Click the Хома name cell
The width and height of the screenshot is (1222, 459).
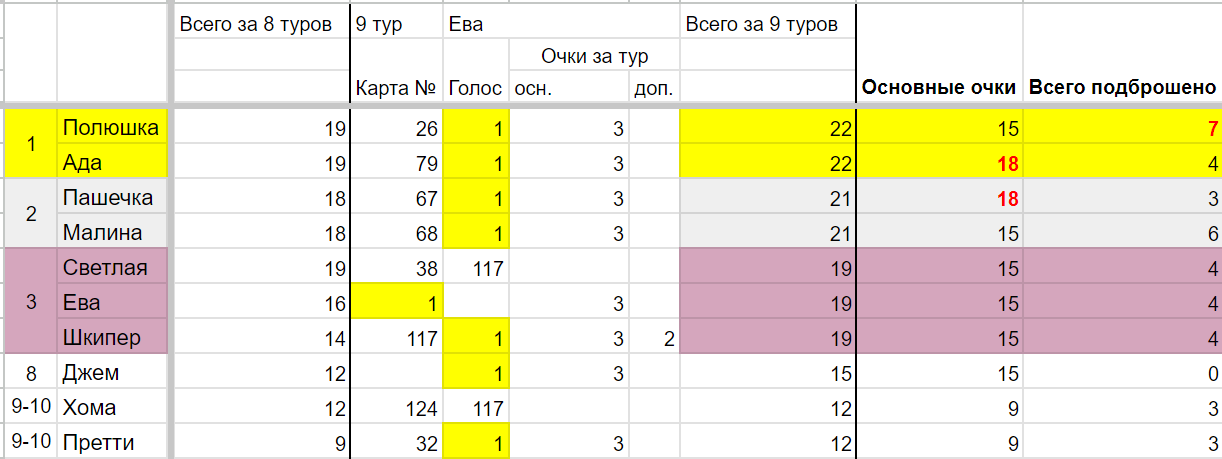(113, 408)
